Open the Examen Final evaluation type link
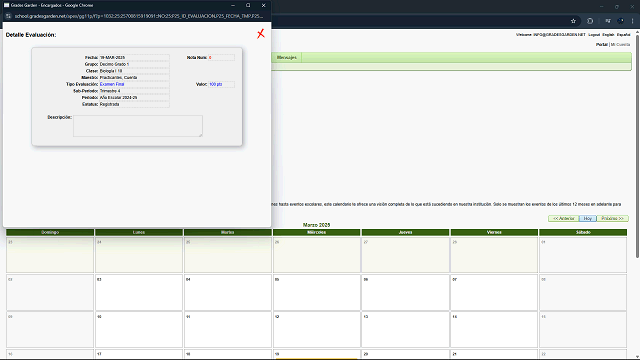Screen dimensions: 640x360 [x=112, y=84]
